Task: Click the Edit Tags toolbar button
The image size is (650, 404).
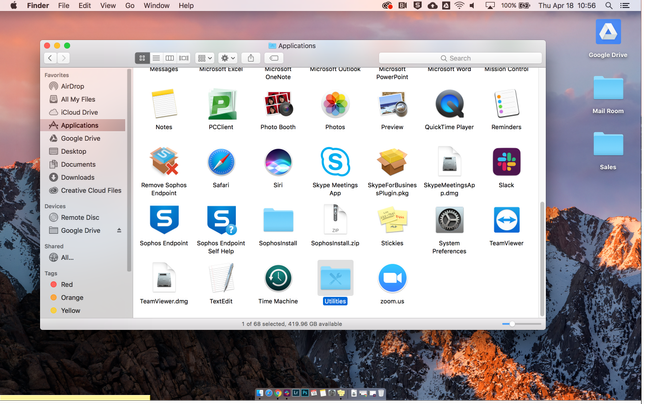Action: point(274,58)
